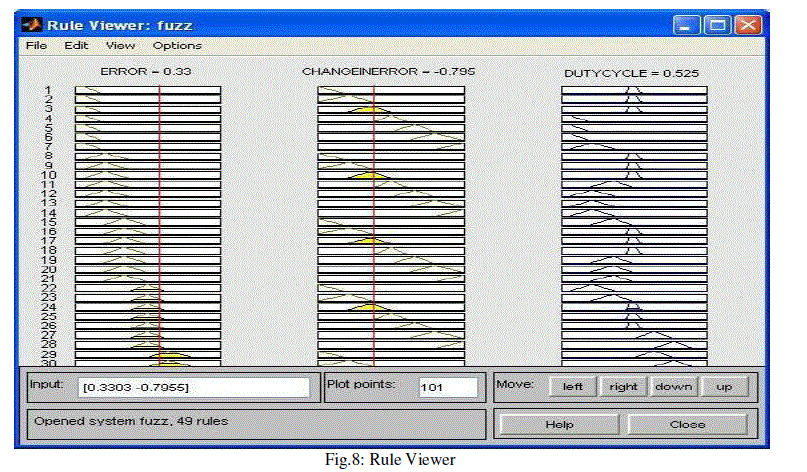Click rule number 24 label

[x=47, y=307]
